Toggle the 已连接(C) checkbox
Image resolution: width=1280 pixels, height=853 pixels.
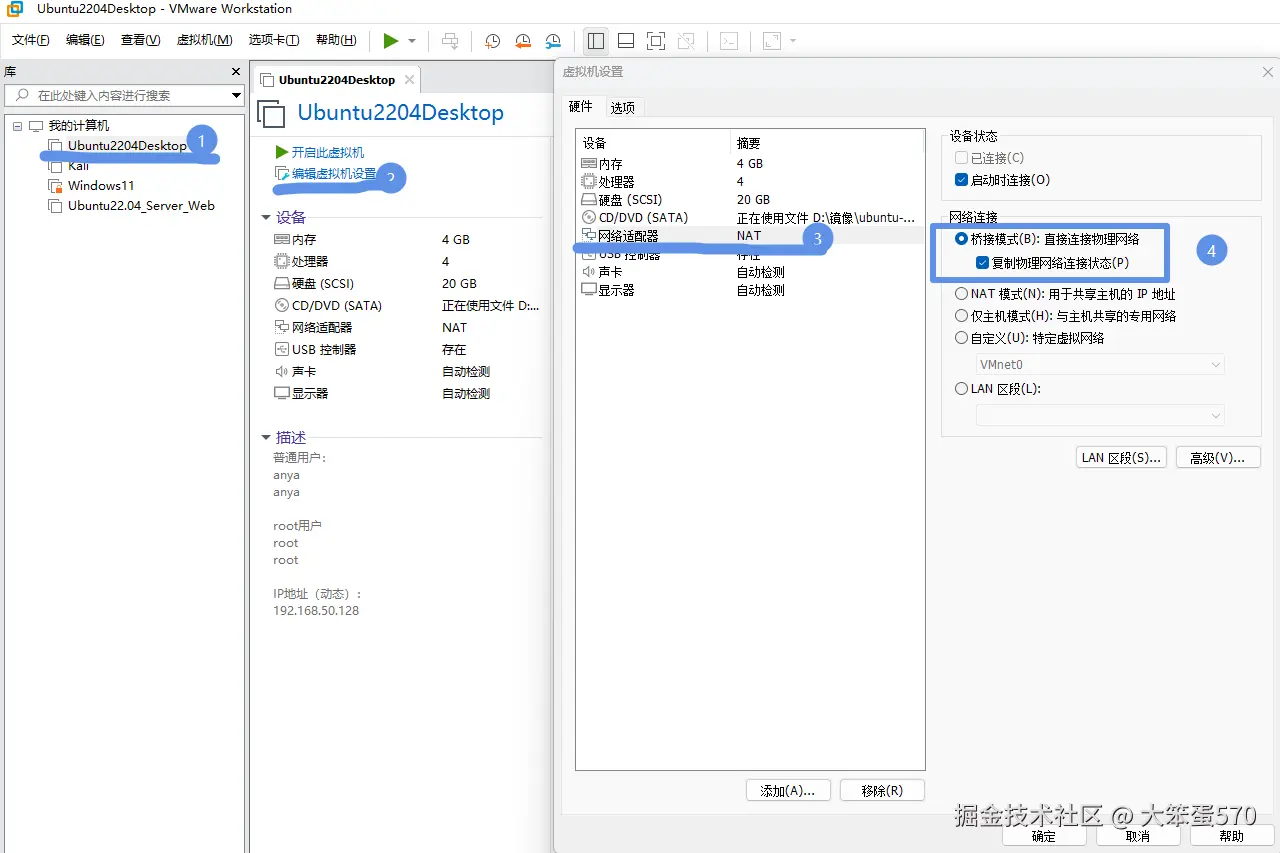click(x=961, y=158)
